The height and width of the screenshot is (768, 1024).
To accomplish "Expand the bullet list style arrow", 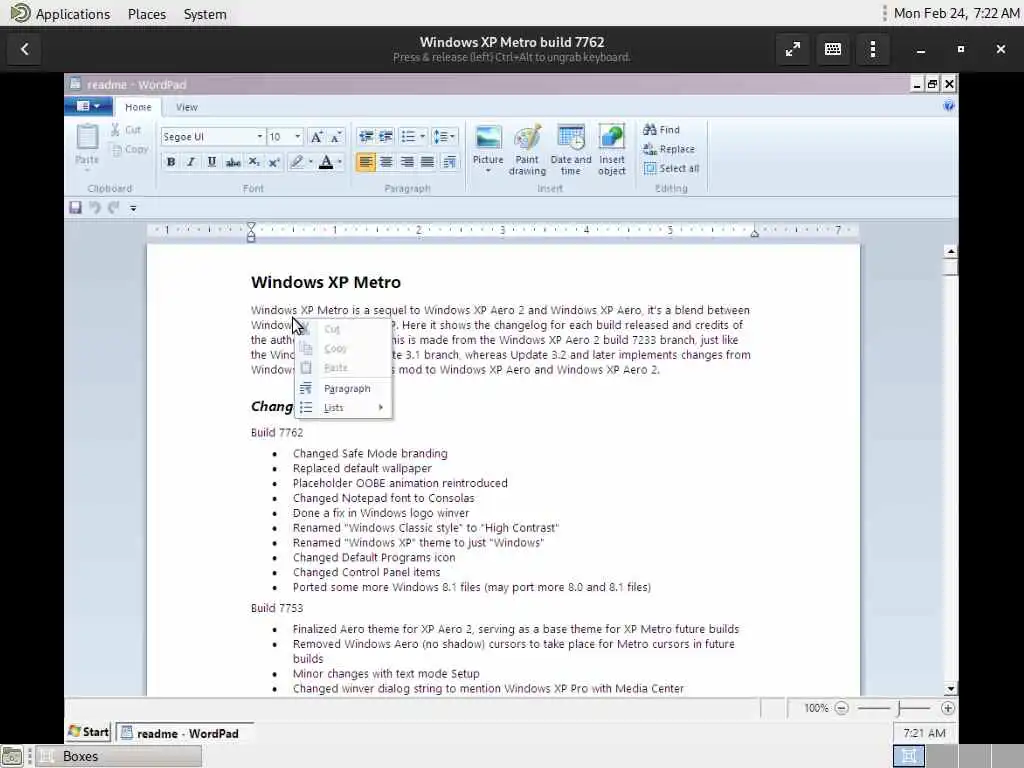I will pos(423,136).
